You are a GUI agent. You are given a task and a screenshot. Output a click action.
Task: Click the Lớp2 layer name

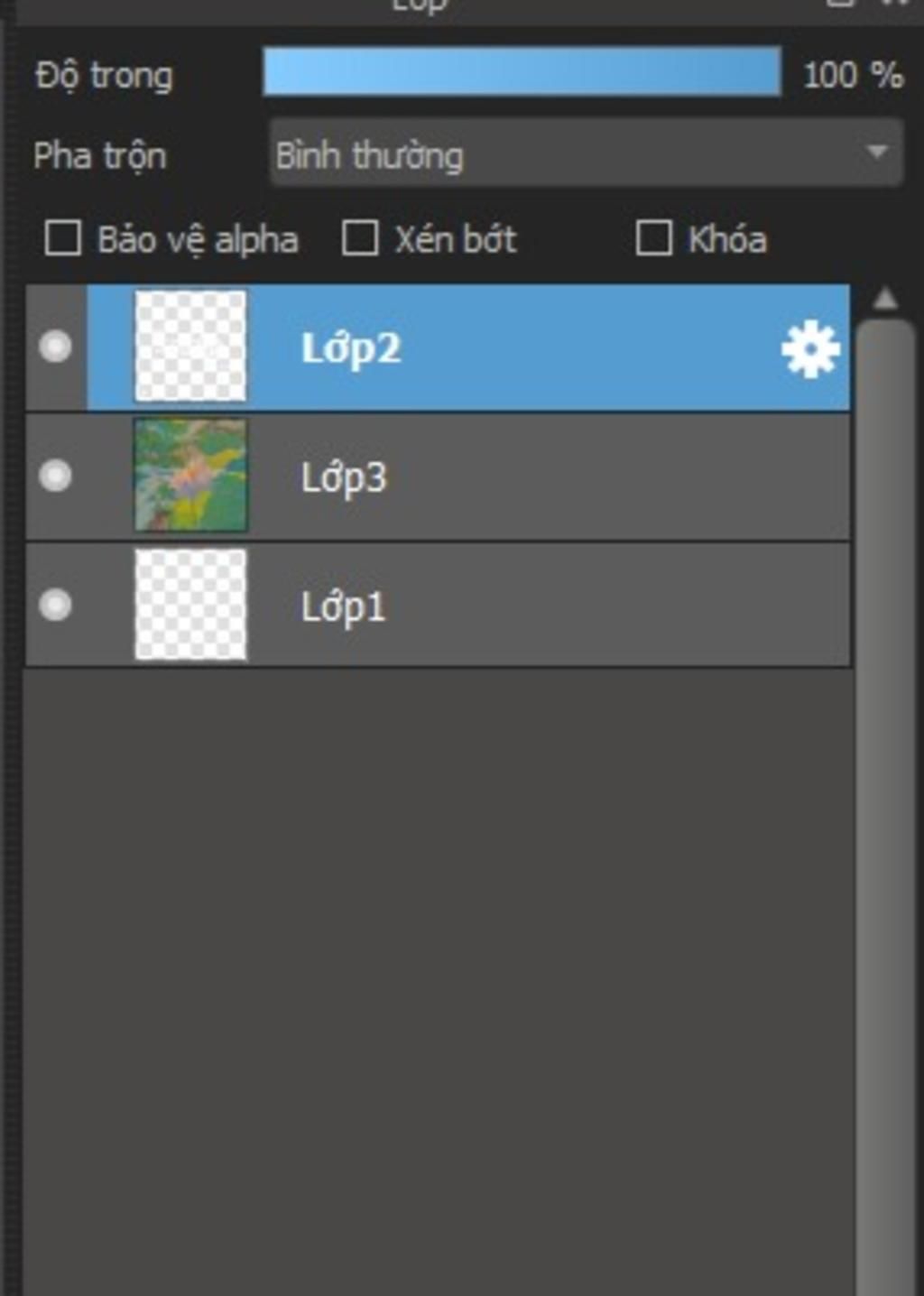pos(351,349)
